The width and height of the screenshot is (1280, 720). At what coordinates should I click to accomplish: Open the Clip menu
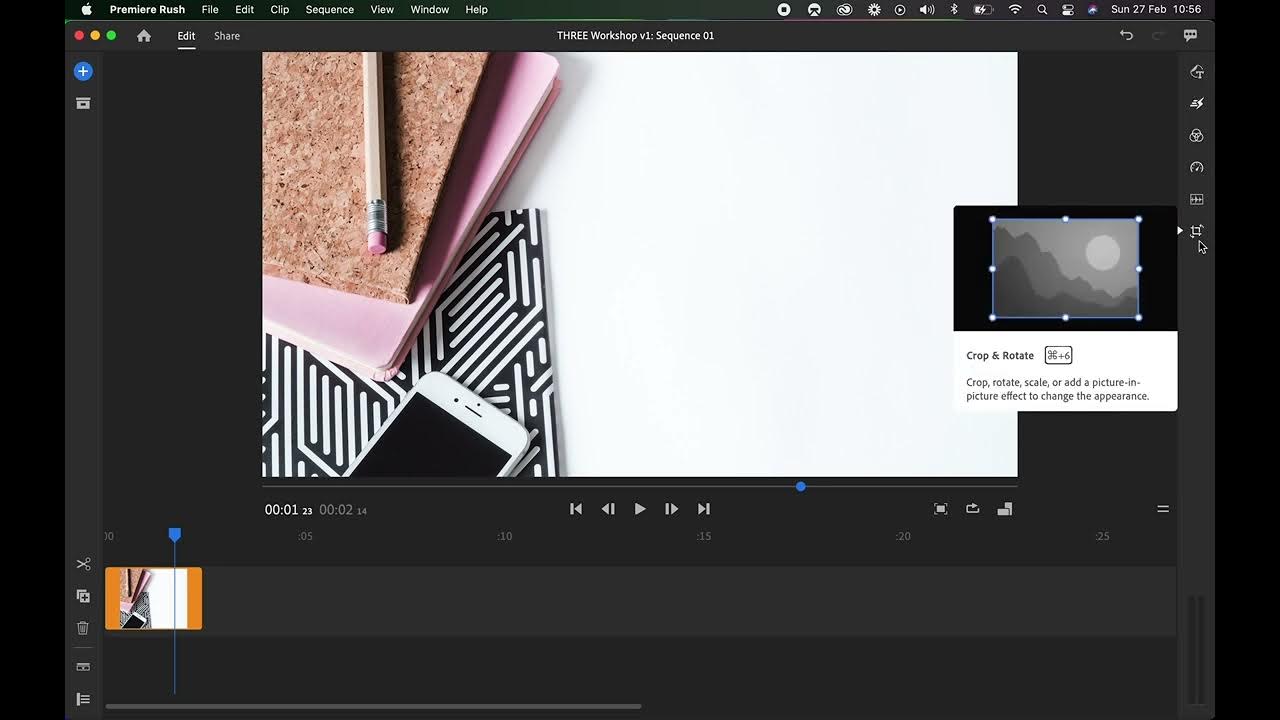tap(280, 9)
